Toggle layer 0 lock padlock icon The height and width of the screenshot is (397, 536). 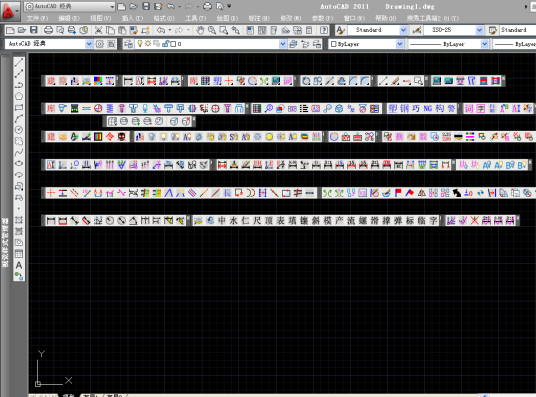tap(165, 43)
